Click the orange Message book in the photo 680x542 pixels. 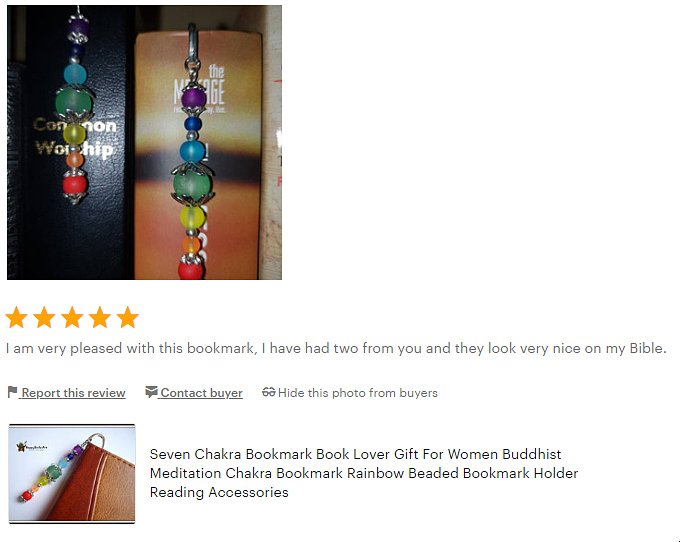(198, 156)
